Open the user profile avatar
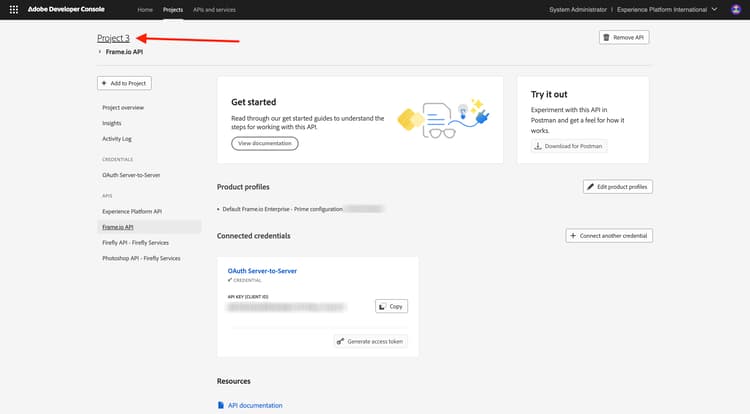Viewport: 750px width, 414px height. pyautogui.click(x=736, y=10)
